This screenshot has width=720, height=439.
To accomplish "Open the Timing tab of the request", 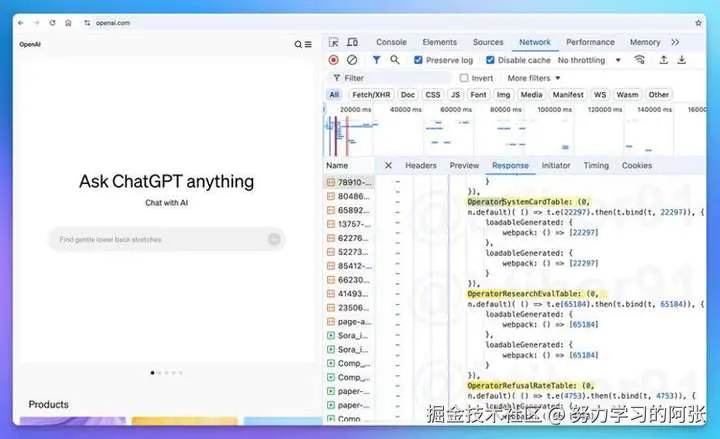I will tap(596, 165).
